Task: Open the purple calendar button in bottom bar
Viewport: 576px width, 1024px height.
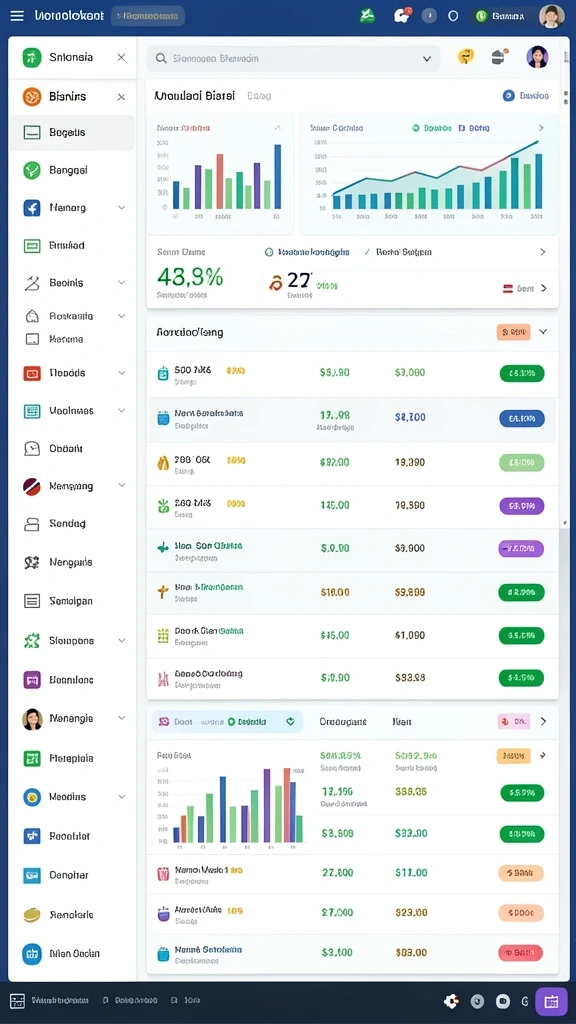Action: [x=551, y=1001]
